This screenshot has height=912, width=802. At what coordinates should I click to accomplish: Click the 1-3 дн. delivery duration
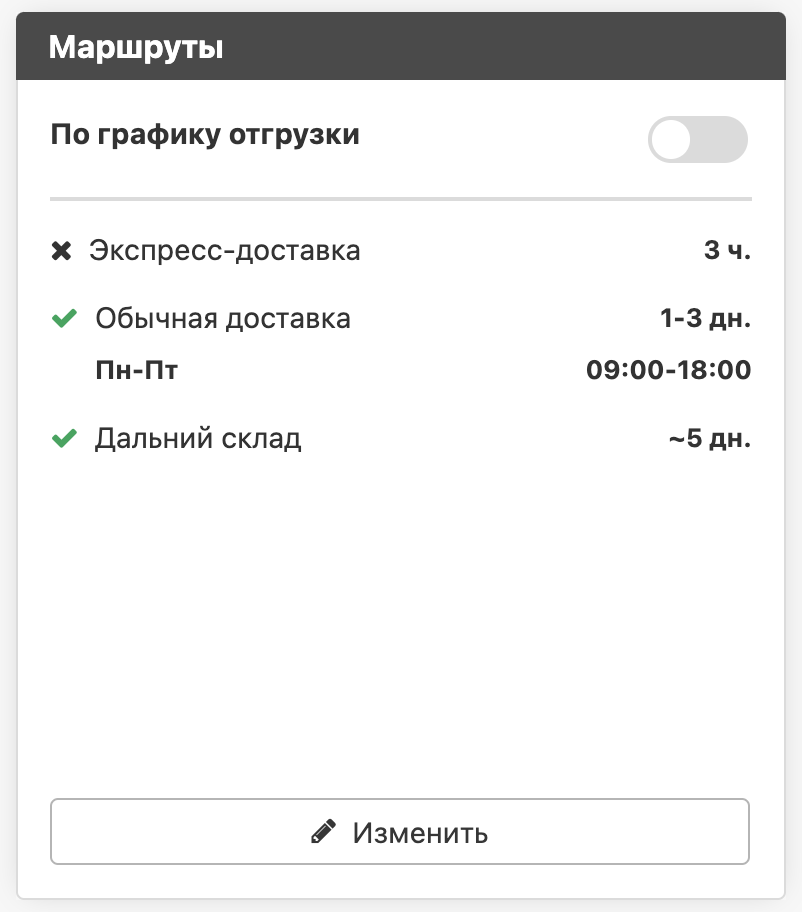click(705, 320)
